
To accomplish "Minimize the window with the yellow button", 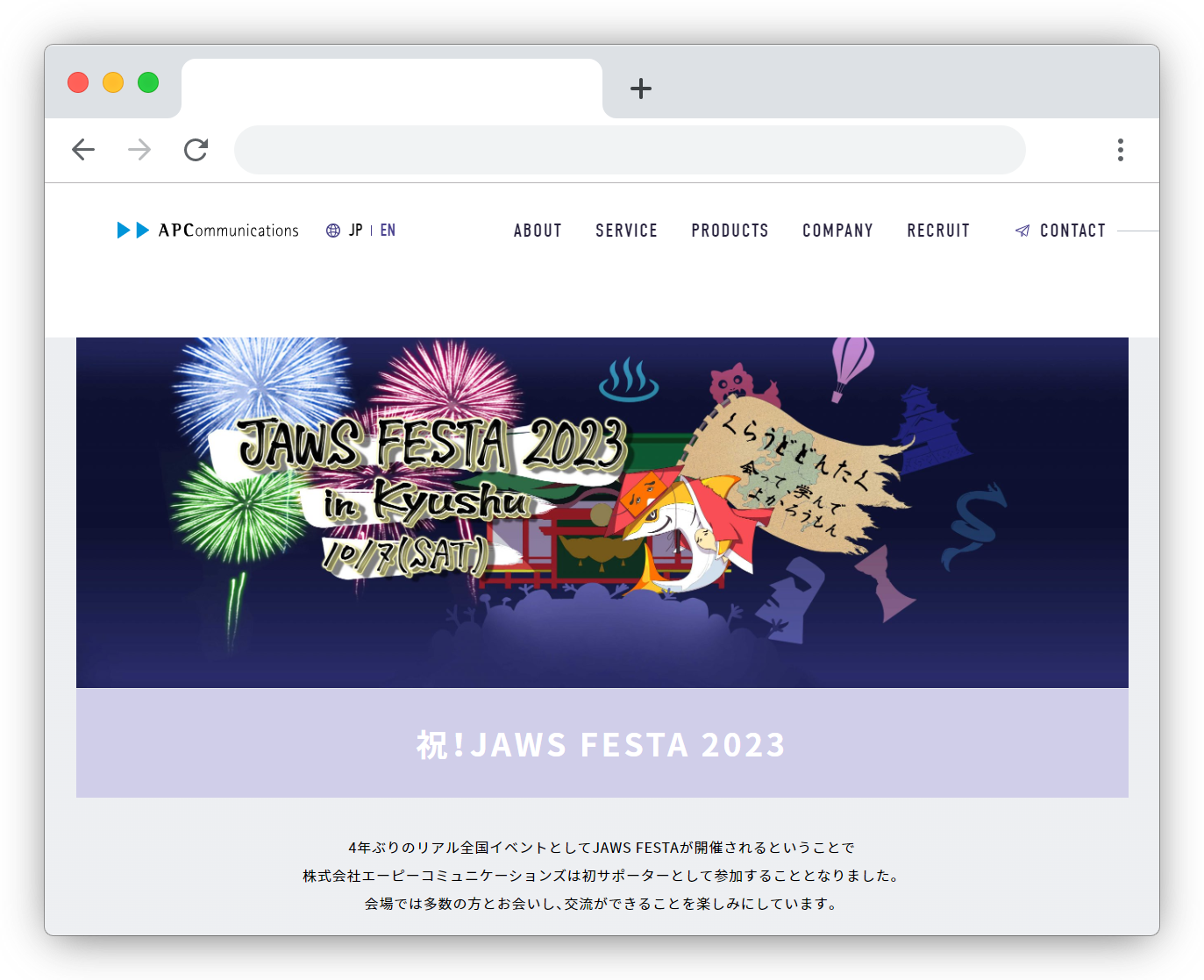I will click(113, 82).
